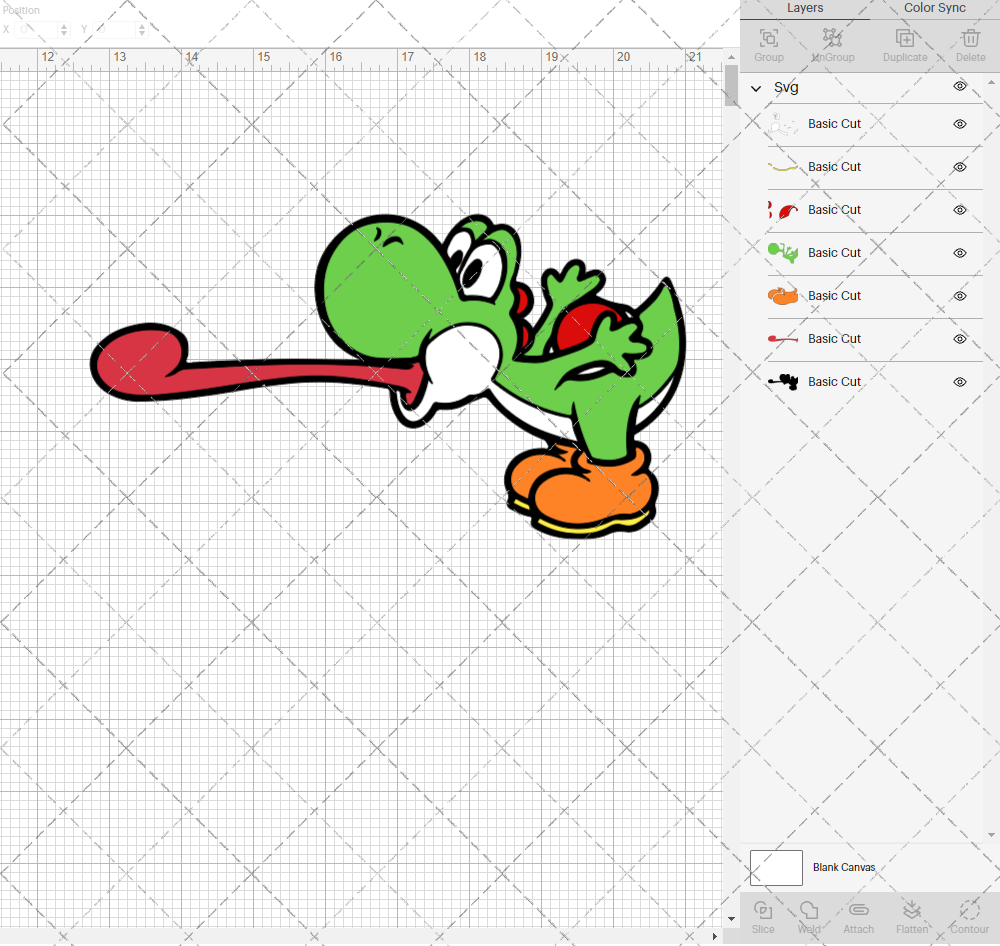Select the black outline layer thumbnail
The width and height of the screenshot is (1000, 946).
pyautogui.click(x=783, y=381)
